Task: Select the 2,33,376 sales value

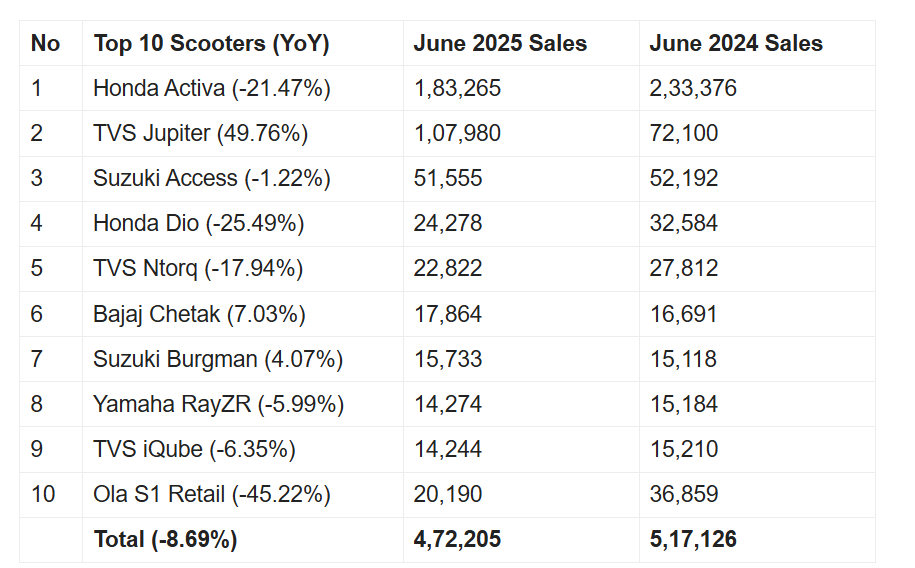Action: [x=693, y=88]
